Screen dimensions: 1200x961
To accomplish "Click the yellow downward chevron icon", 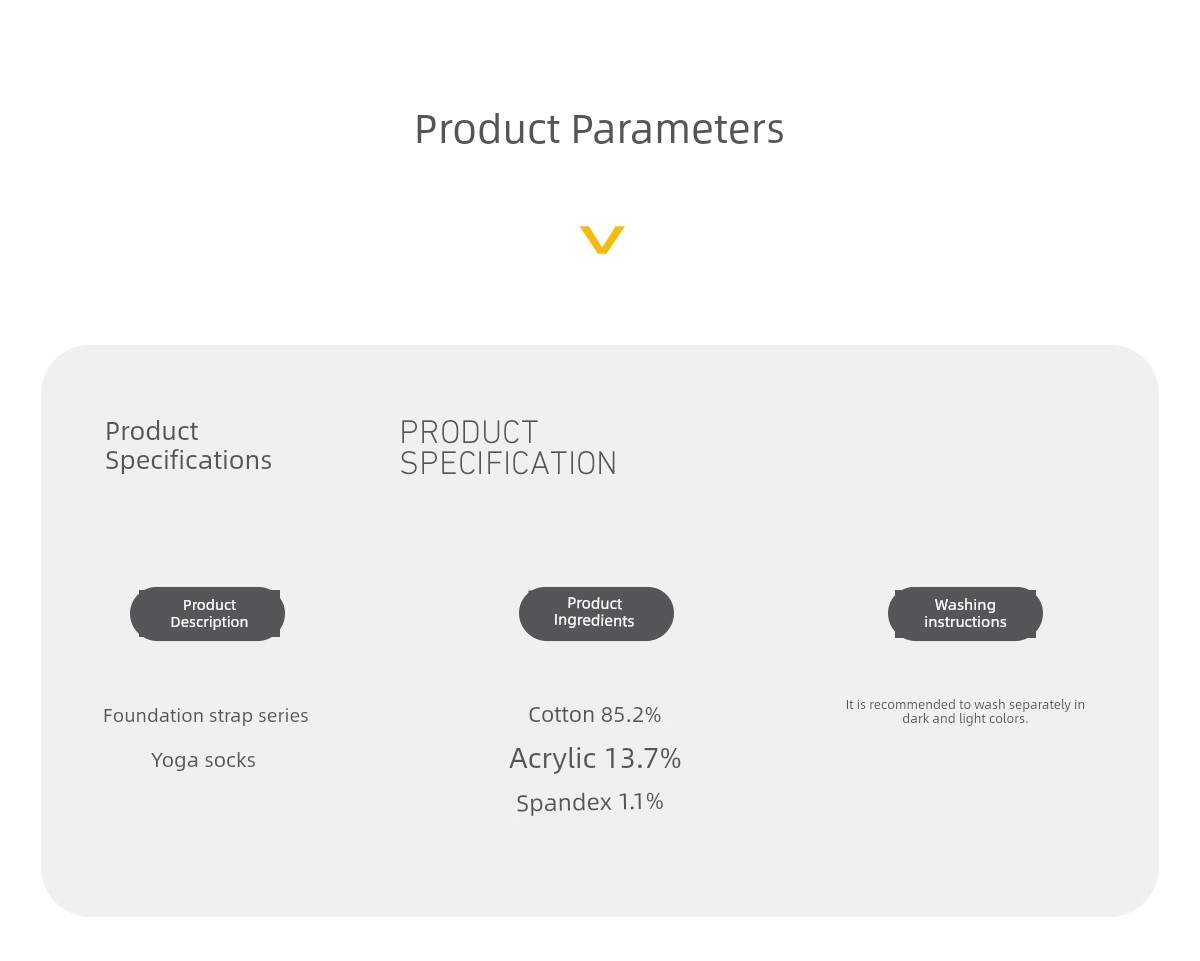I will point(602,240).
